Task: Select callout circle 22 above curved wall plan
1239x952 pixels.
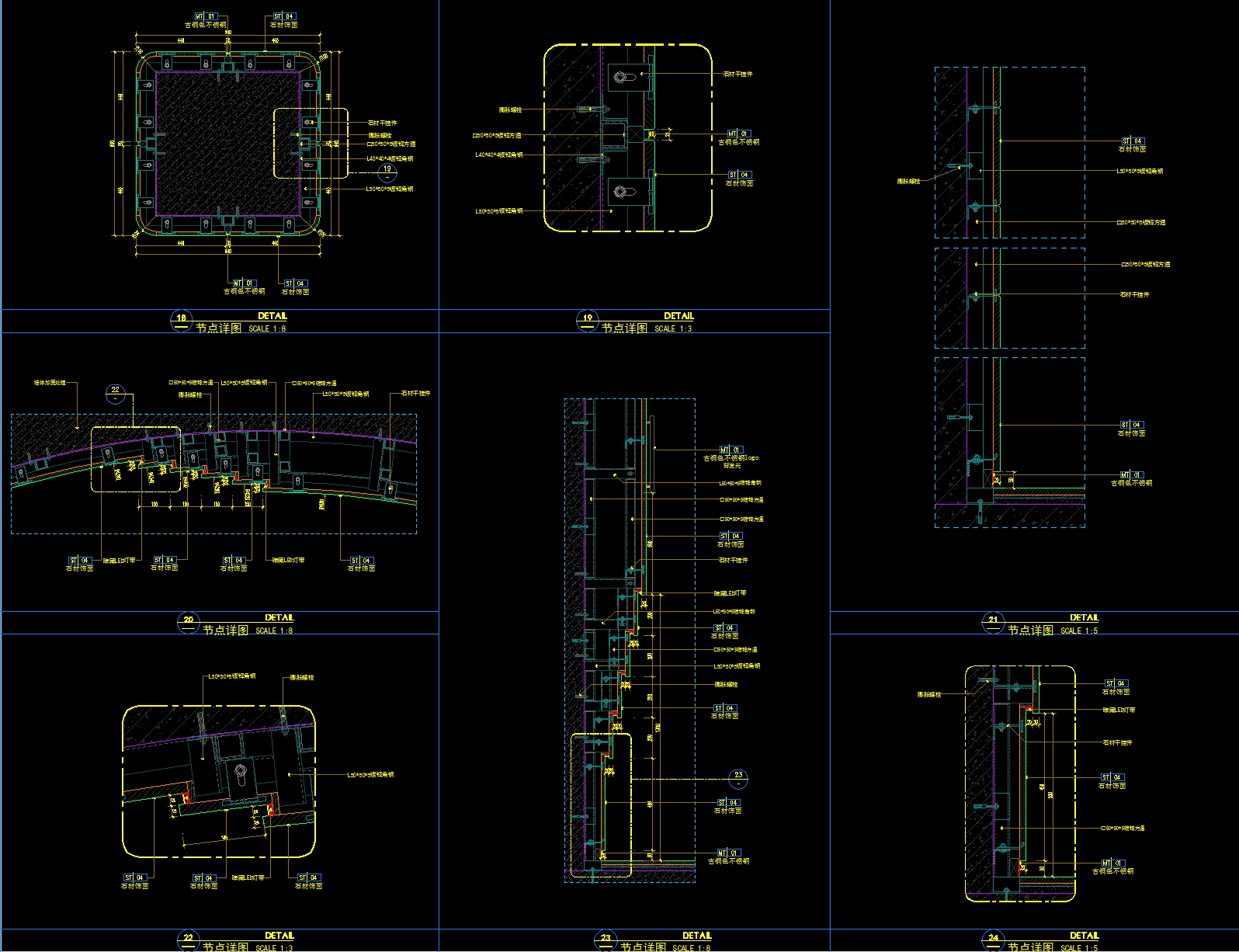Action: 116,394
